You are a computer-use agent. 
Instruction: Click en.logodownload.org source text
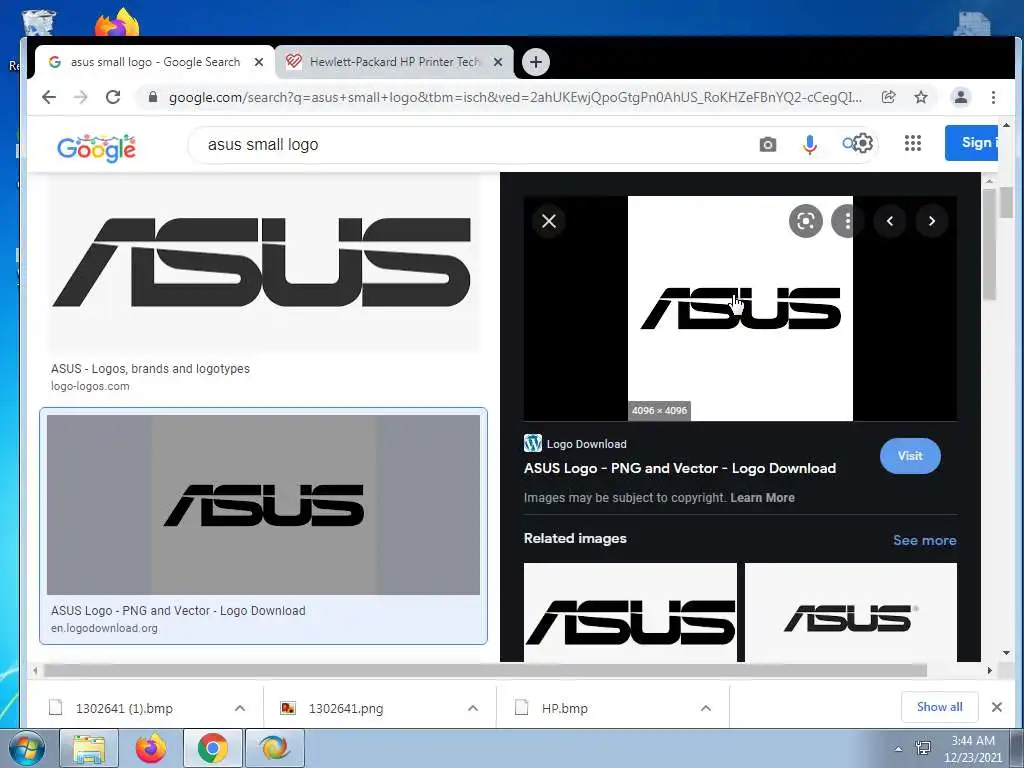point(104,628)
